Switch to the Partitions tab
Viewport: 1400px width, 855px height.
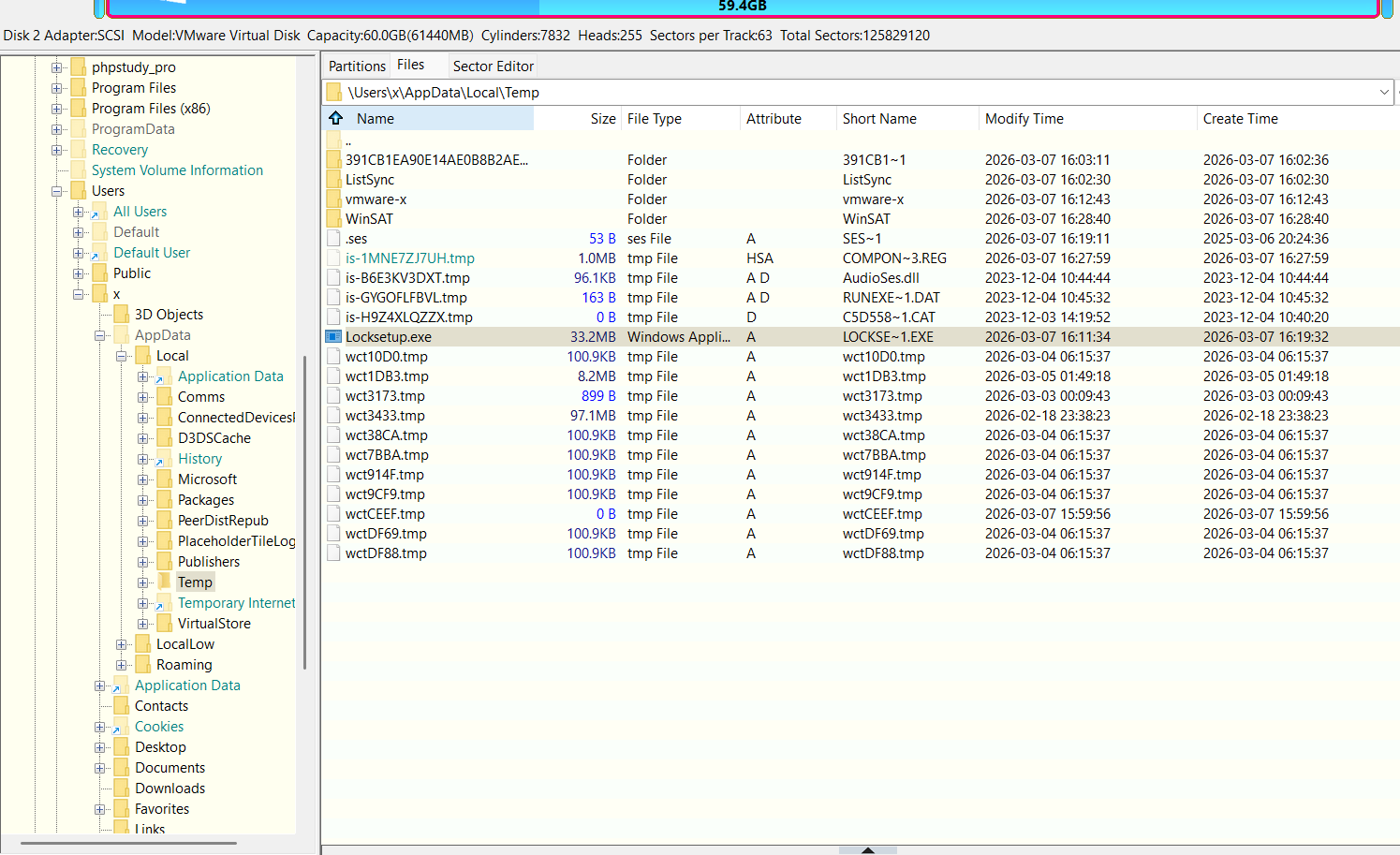[x=357, y=66]
